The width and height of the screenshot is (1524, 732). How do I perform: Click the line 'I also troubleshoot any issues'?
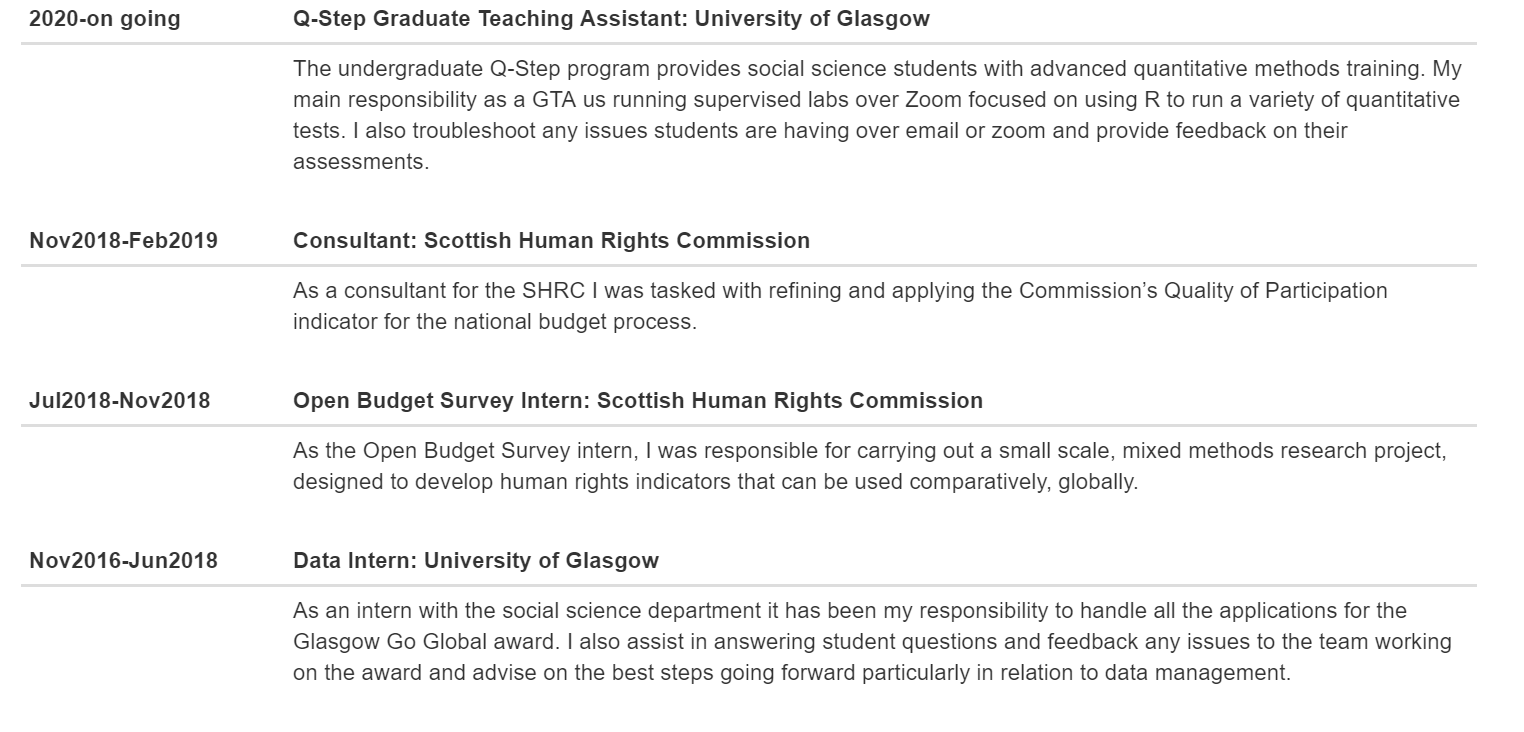pos(820,131)
